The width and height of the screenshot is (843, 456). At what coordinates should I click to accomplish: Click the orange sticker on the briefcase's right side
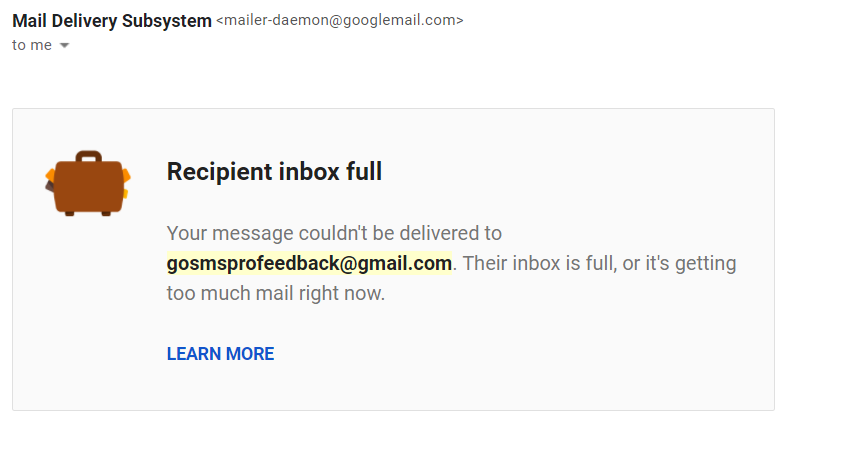click(x=125, y=176)
